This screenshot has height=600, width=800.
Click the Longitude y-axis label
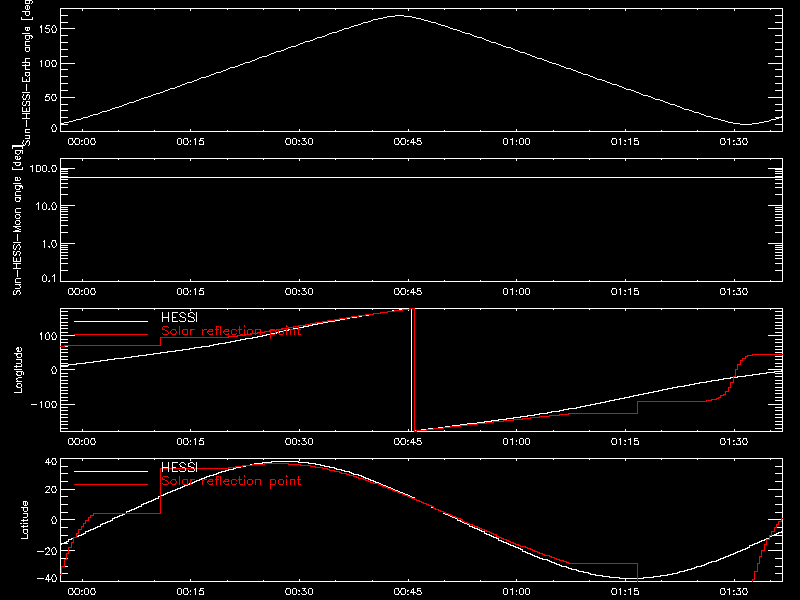[x=18, y=370]
